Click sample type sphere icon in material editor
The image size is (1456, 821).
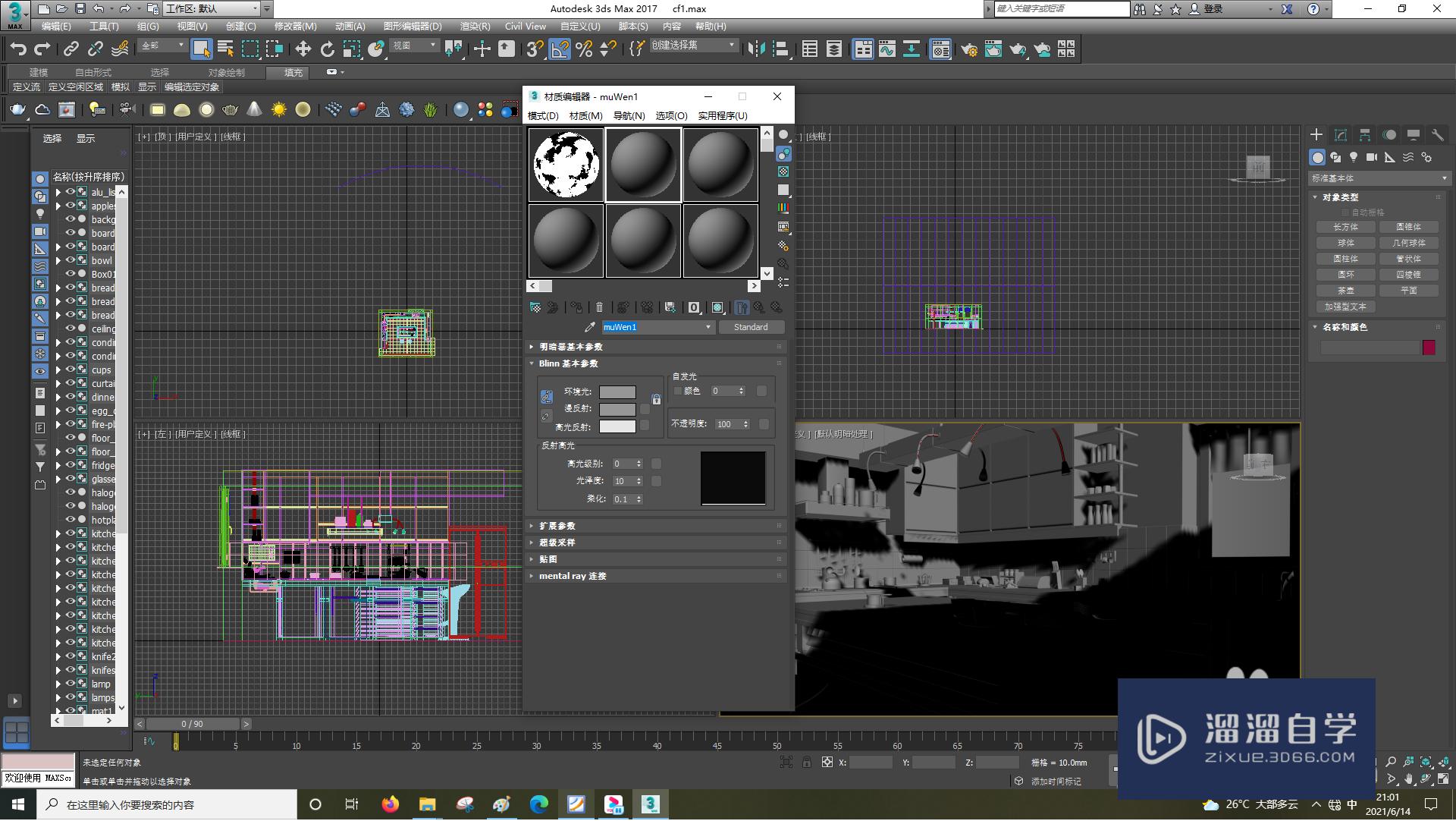(x=783, y=135)
